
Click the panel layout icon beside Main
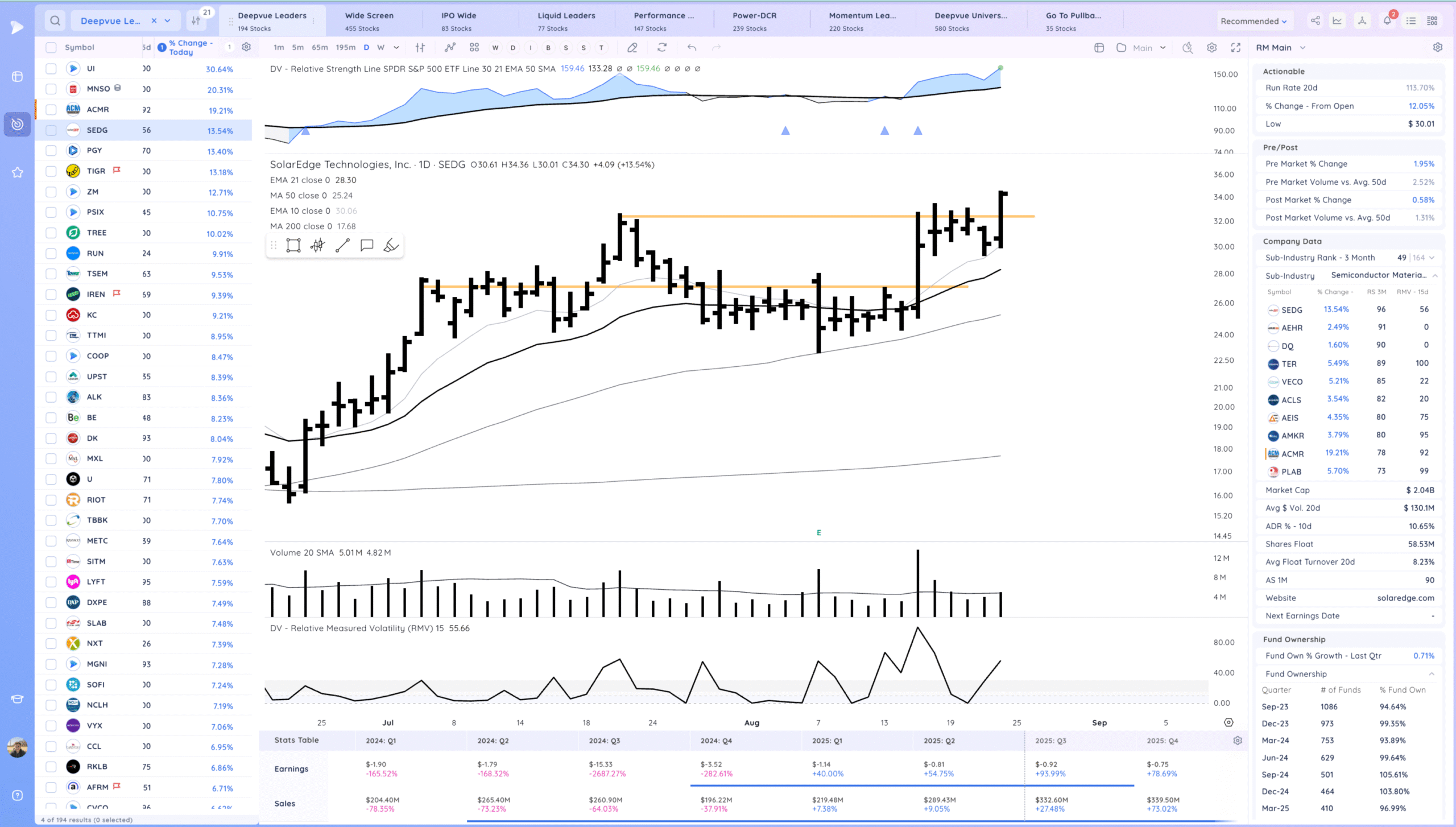(x=1099, y=48)
